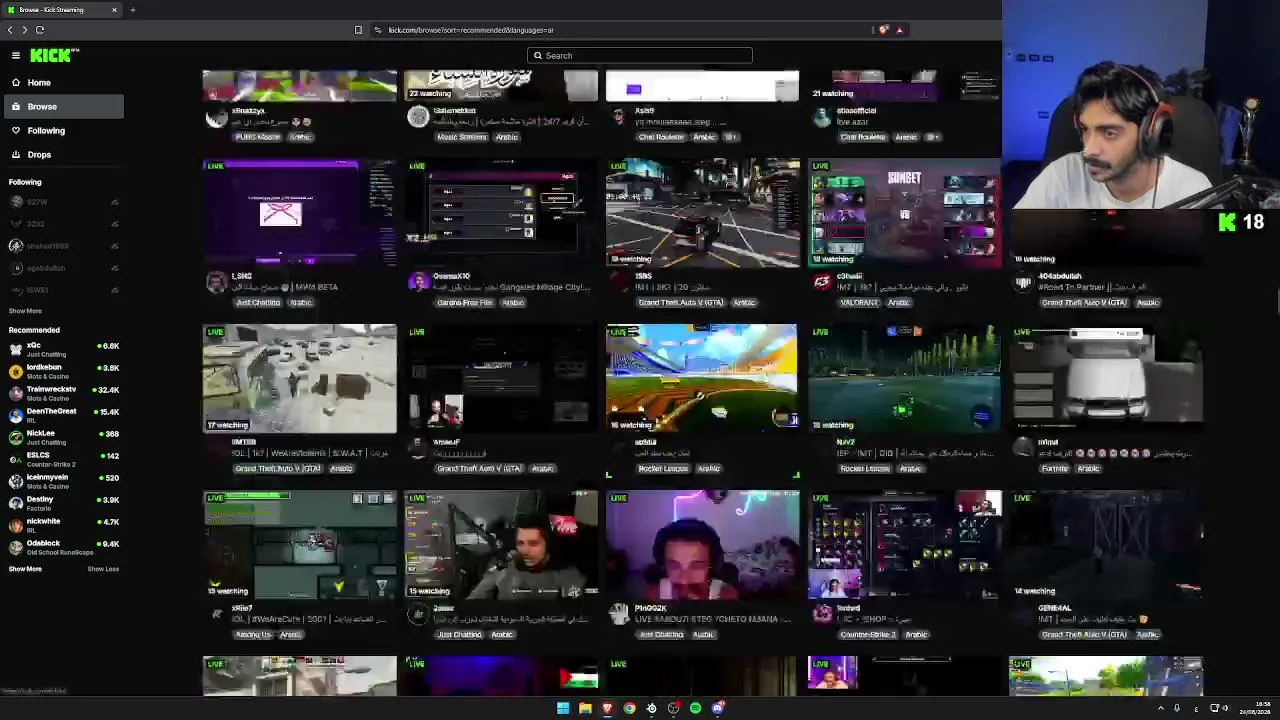Click xQc channel avatar in Recommended
Screen dimensions: 1280x720
[16, 349]
